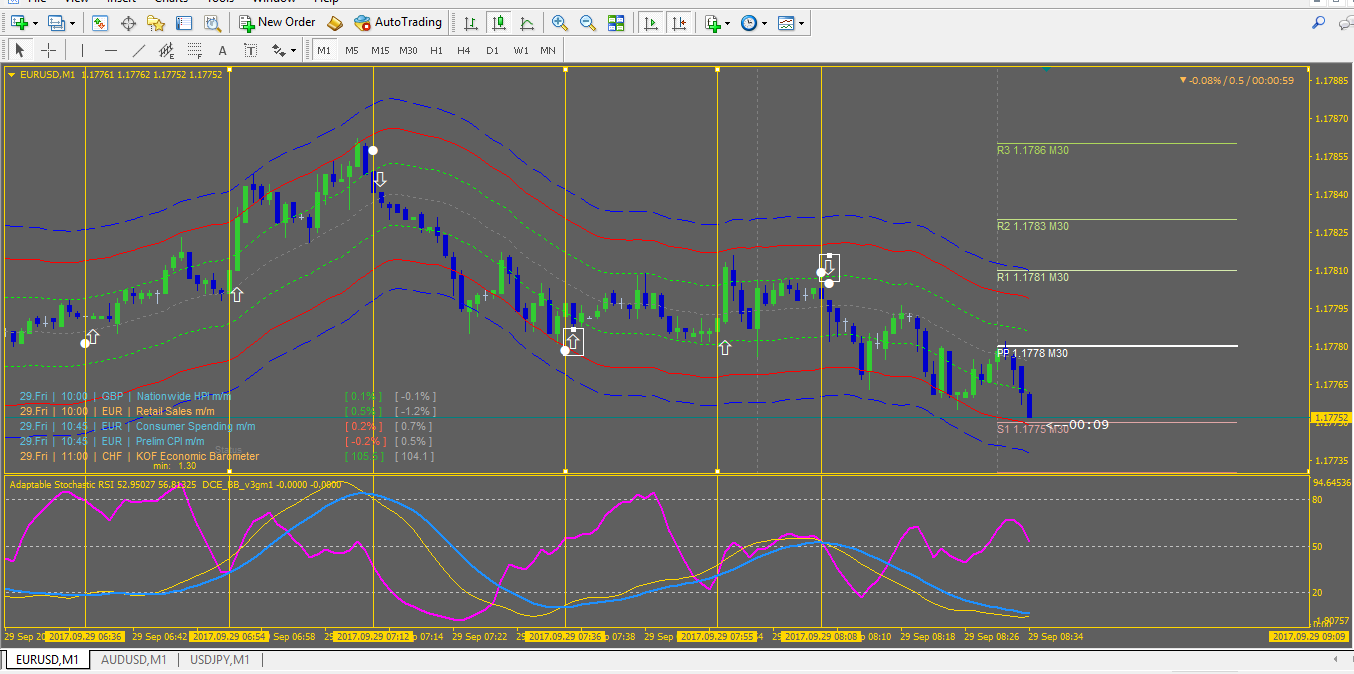Select the Fibonacci retracement tool
Image resolution: width=1354 pixels, height=674 pixels.
[x=195, y=50]
